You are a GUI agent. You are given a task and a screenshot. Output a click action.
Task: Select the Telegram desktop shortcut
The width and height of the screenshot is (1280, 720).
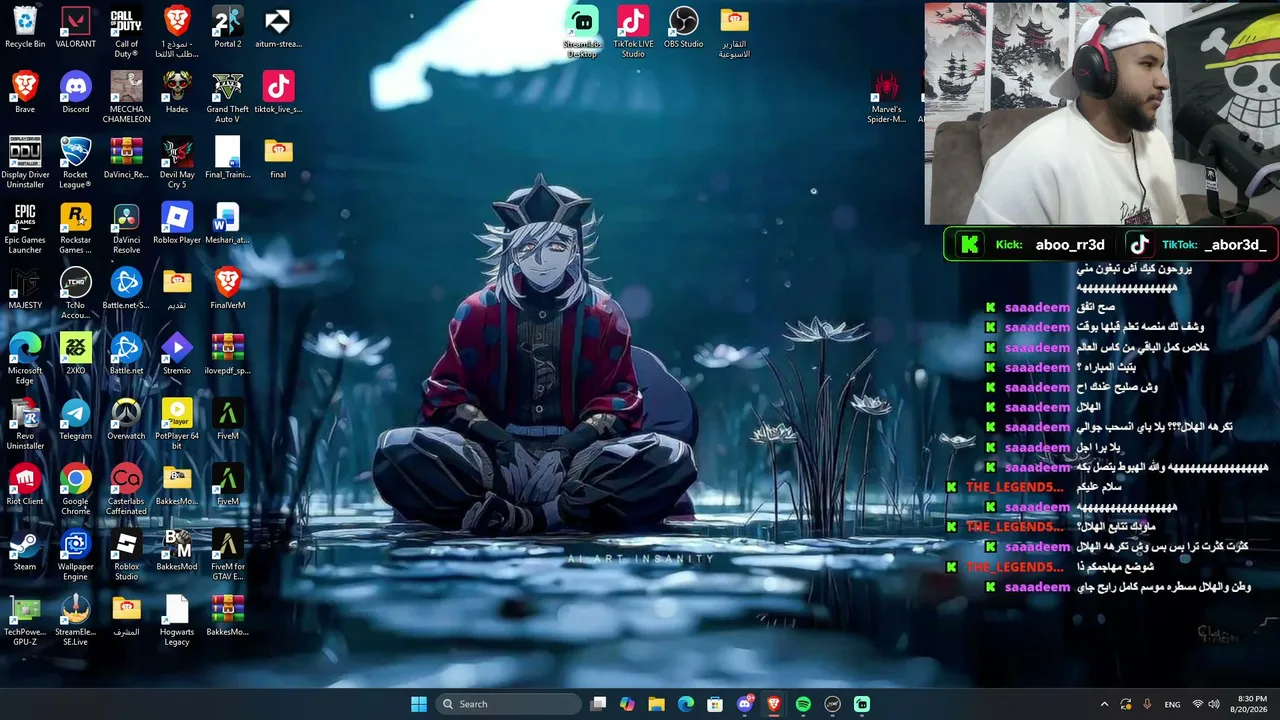tap(76, 419)
